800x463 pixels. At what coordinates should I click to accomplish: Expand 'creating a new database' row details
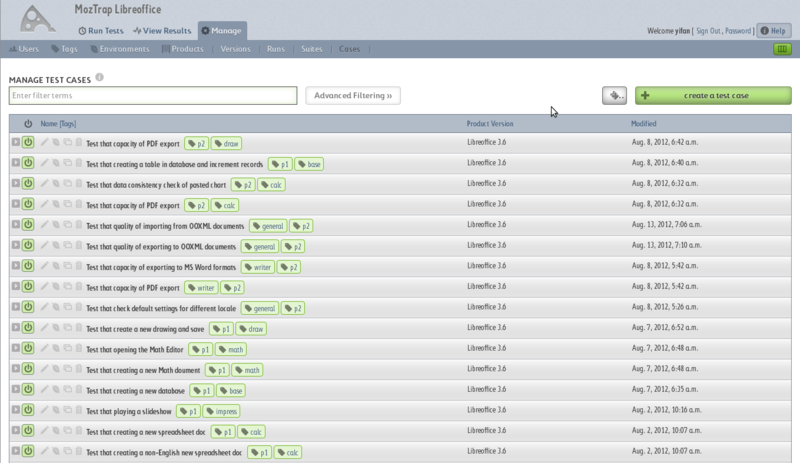pos(16,388)
